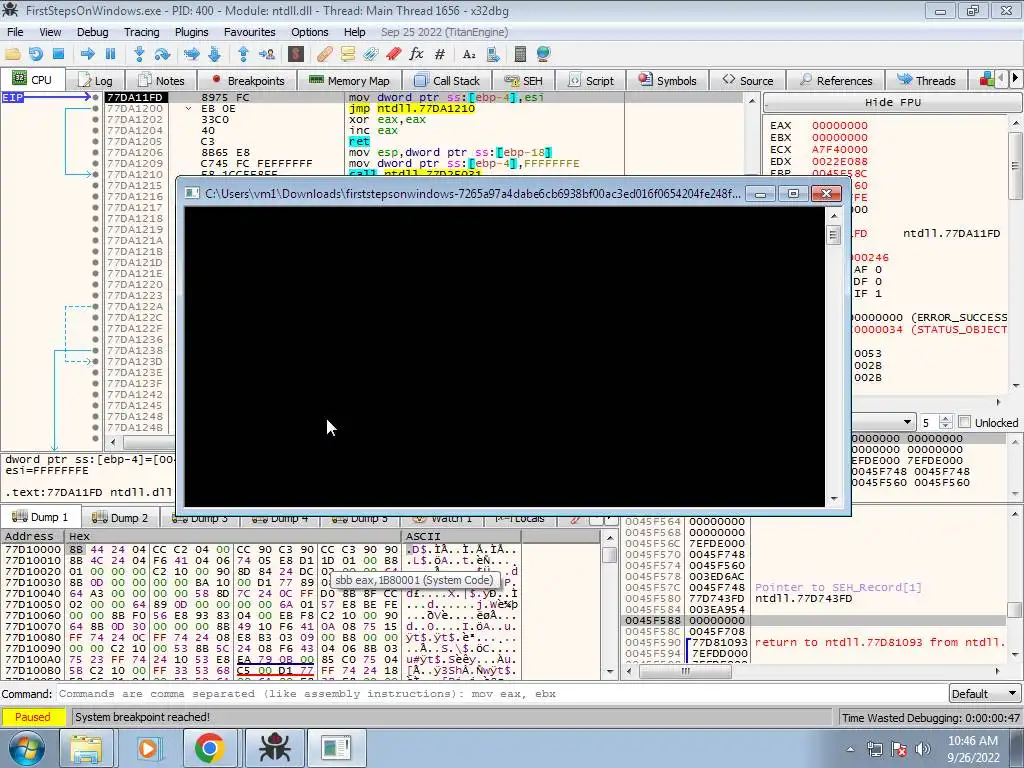1024x768 pixels.
Task: Click the stepper arrows next to 5
Action: click(x=946, y=423)
